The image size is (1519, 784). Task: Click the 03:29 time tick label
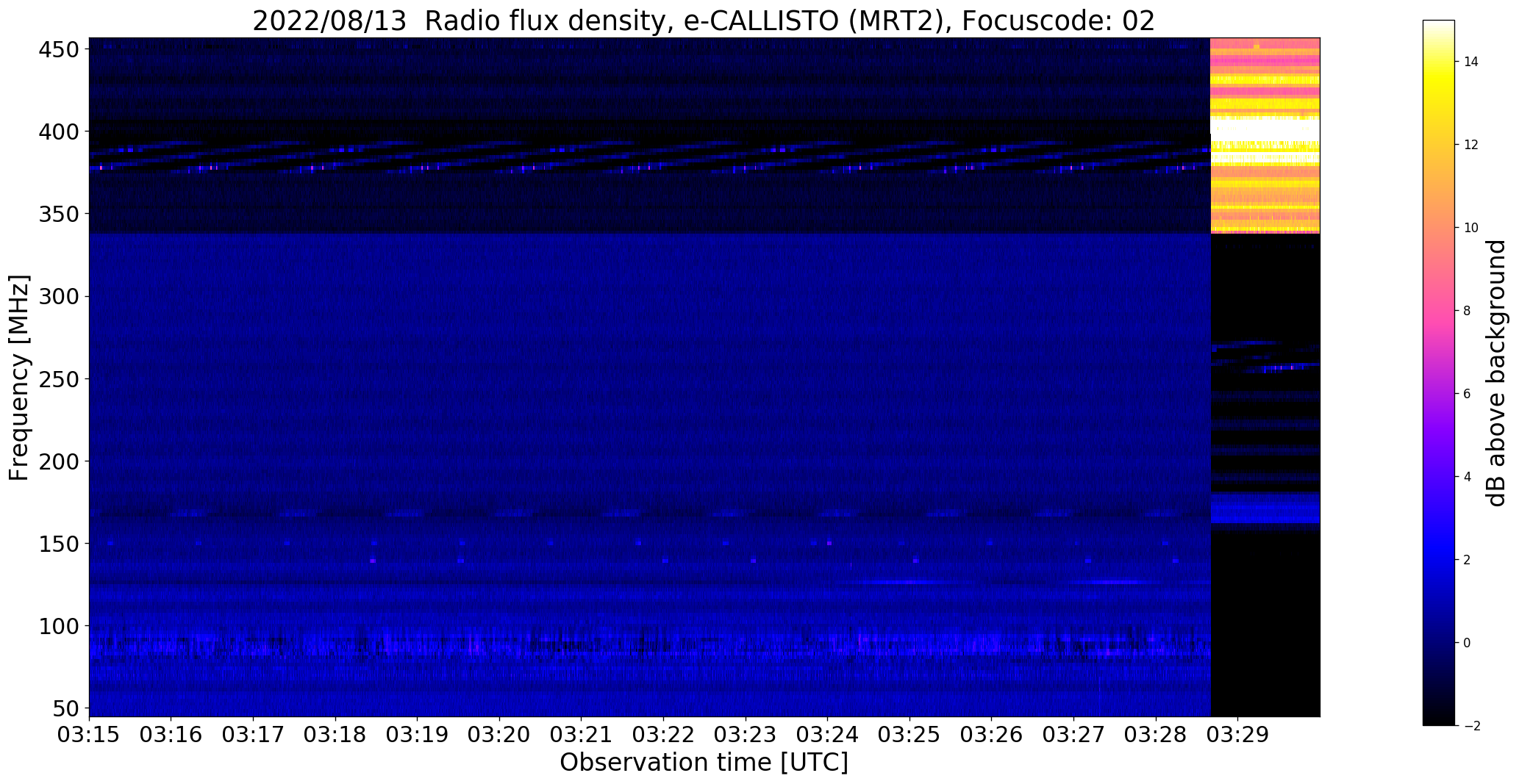tap(1238, 734)
